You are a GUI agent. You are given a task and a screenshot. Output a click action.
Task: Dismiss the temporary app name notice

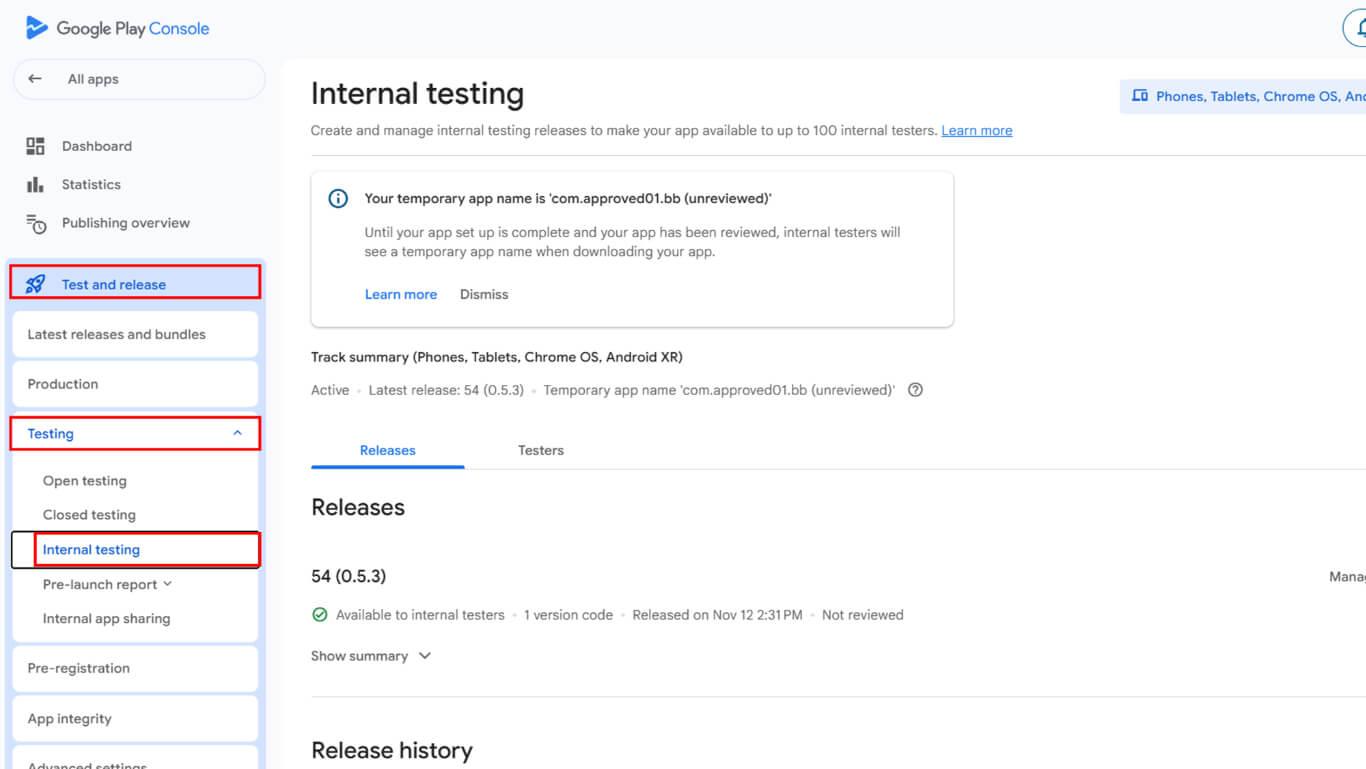(x=484, y=294)
